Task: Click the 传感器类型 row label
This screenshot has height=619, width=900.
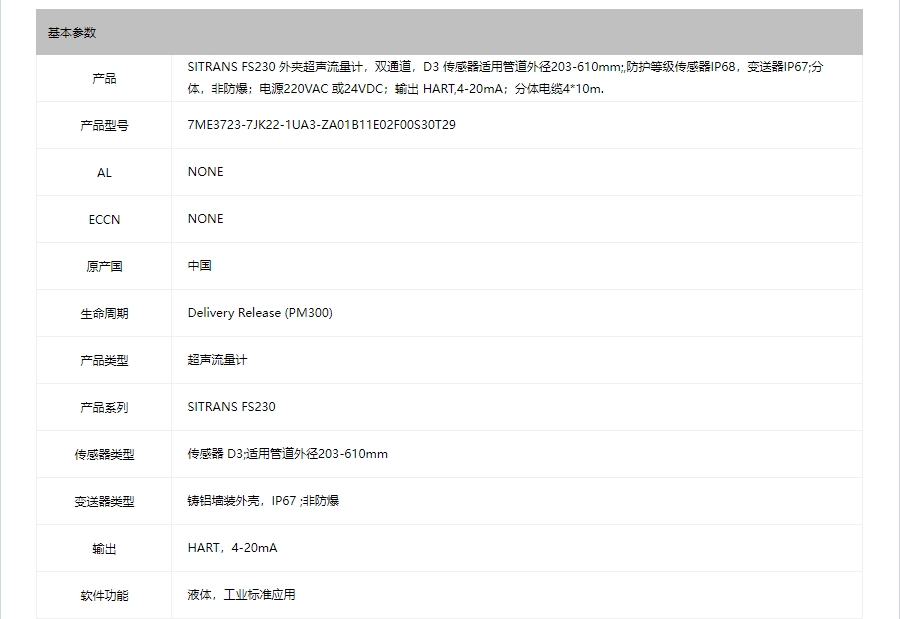Action: point(104,455)
